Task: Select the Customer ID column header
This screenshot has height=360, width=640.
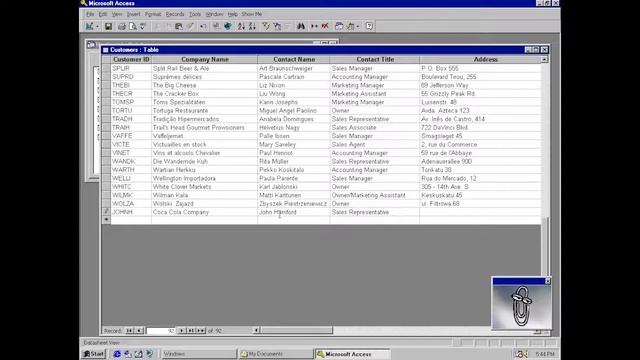Action: pos(131,60)
